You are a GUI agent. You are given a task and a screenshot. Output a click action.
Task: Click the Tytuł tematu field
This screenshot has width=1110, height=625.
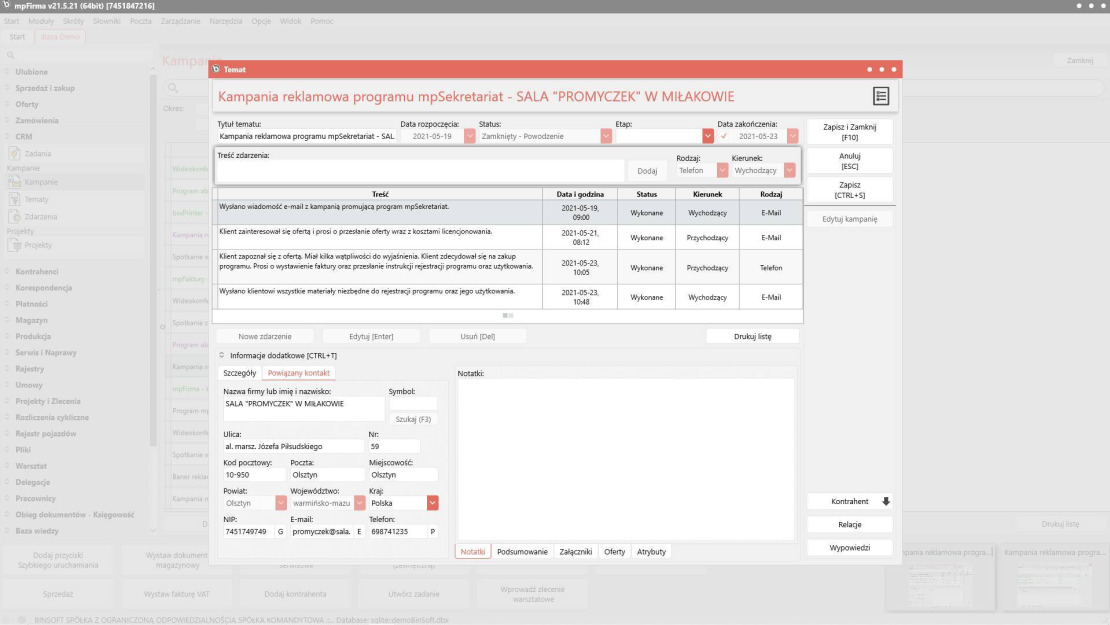tap(306, 136)
